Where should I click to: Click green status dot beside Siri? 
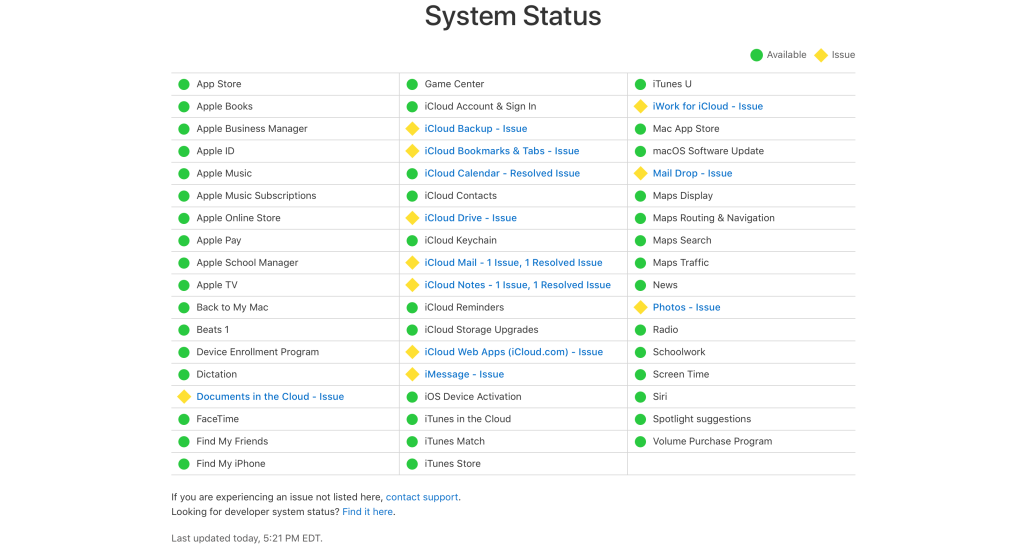pos(641,397)
